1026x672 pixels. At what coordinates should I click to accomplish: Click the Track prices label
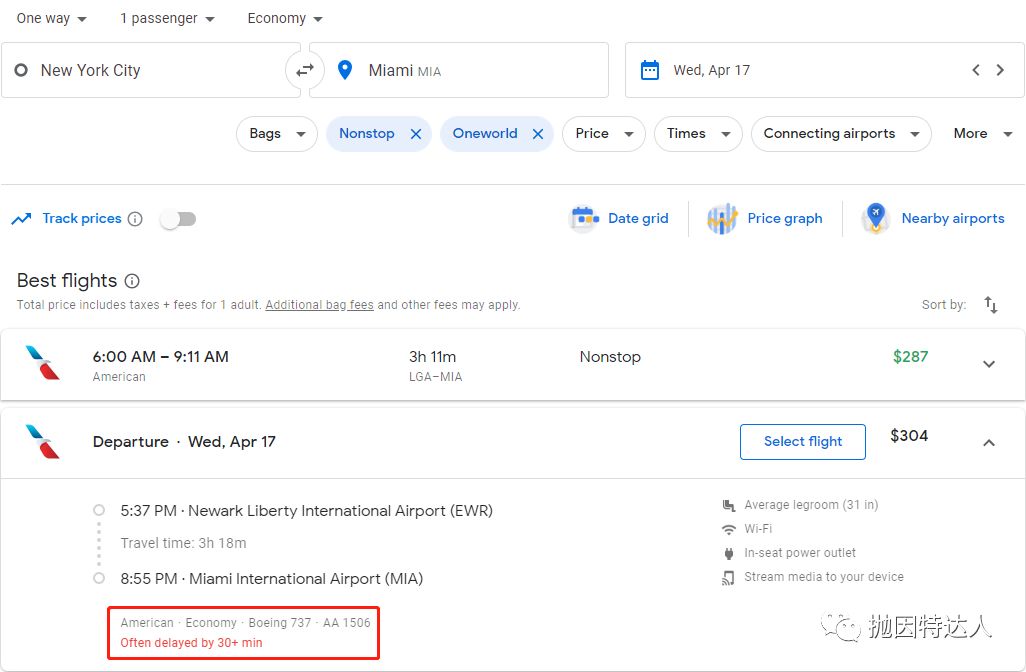82,219
